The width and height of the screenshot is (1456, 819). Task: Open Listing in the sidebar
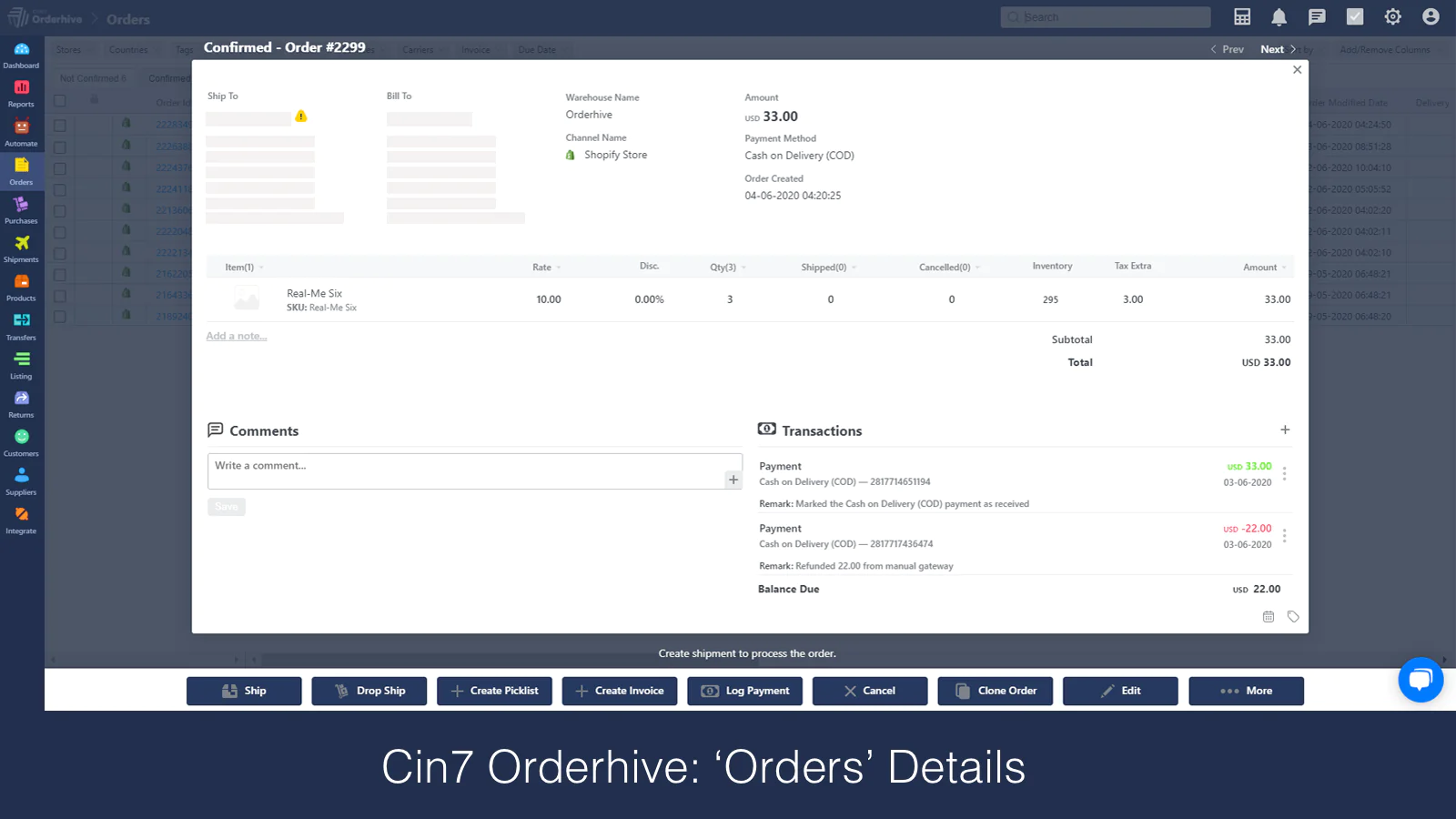pyautogui.click(x=21, y=366)
